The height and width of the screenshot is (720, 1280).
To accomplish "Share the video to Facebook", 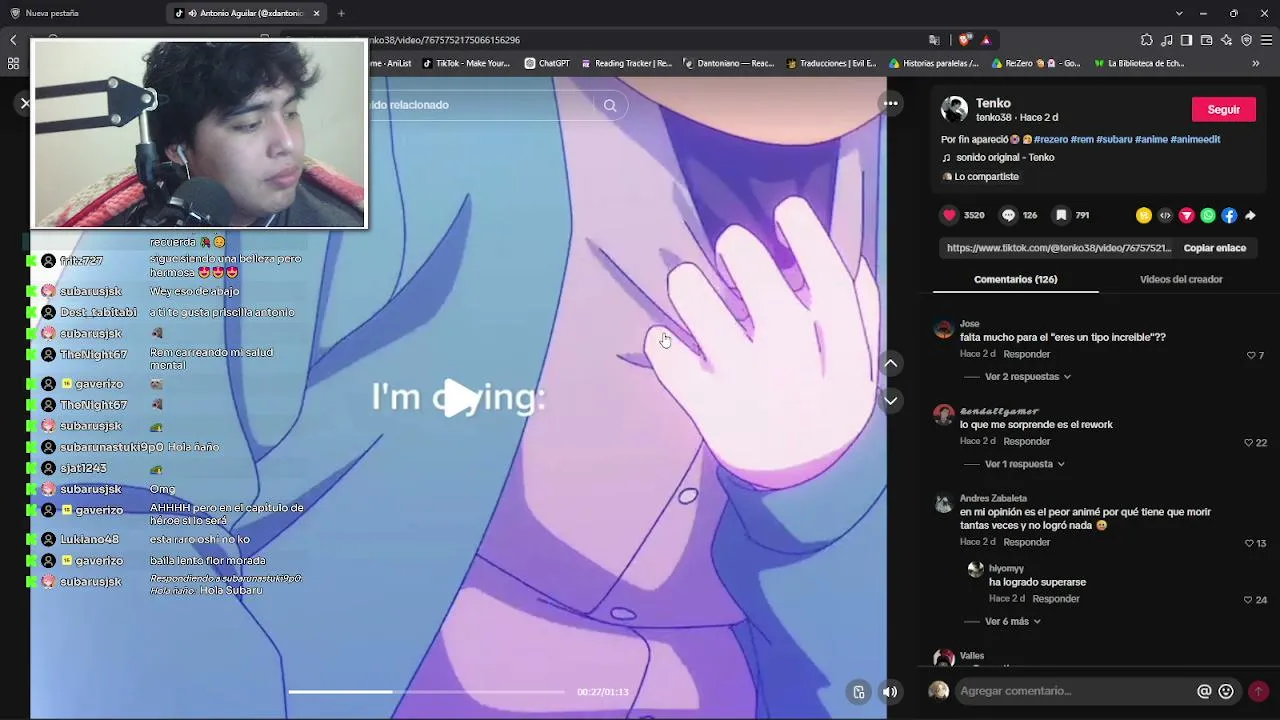I will [1229, 215].
